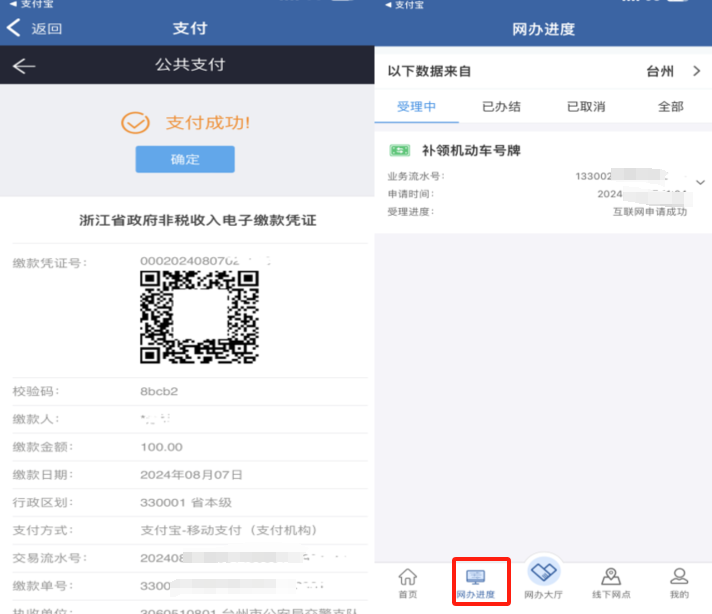Screen dimensions: 712x614
Task: Tap the 返回 back chevron icon
Action: 14,28
